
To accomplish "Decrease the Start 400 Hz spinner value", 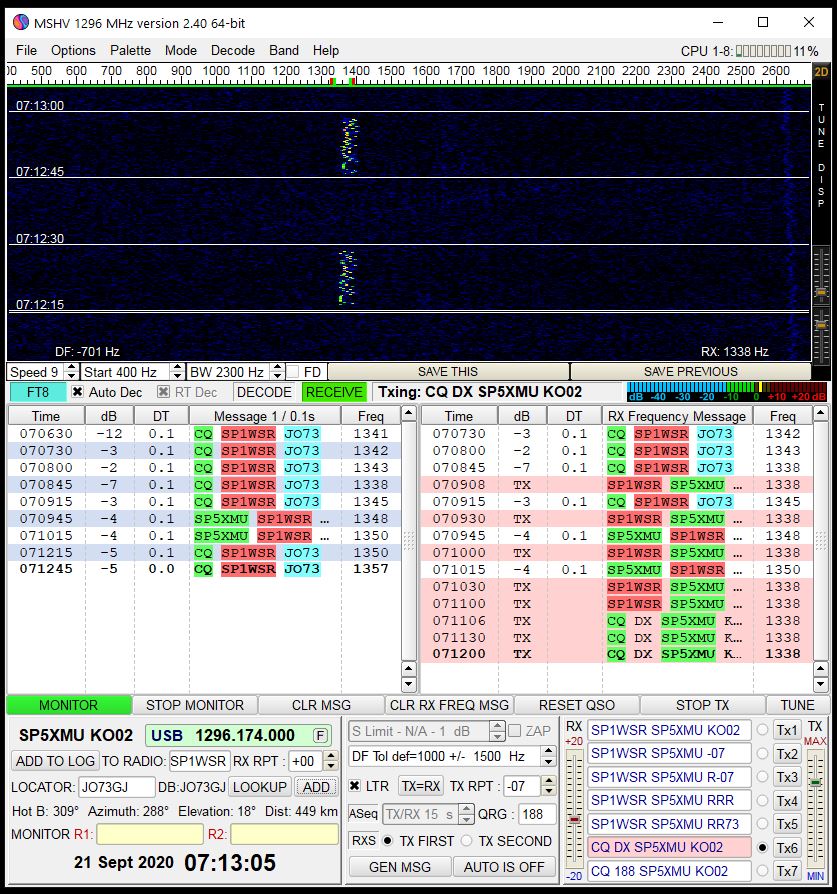I will [177, 376].
